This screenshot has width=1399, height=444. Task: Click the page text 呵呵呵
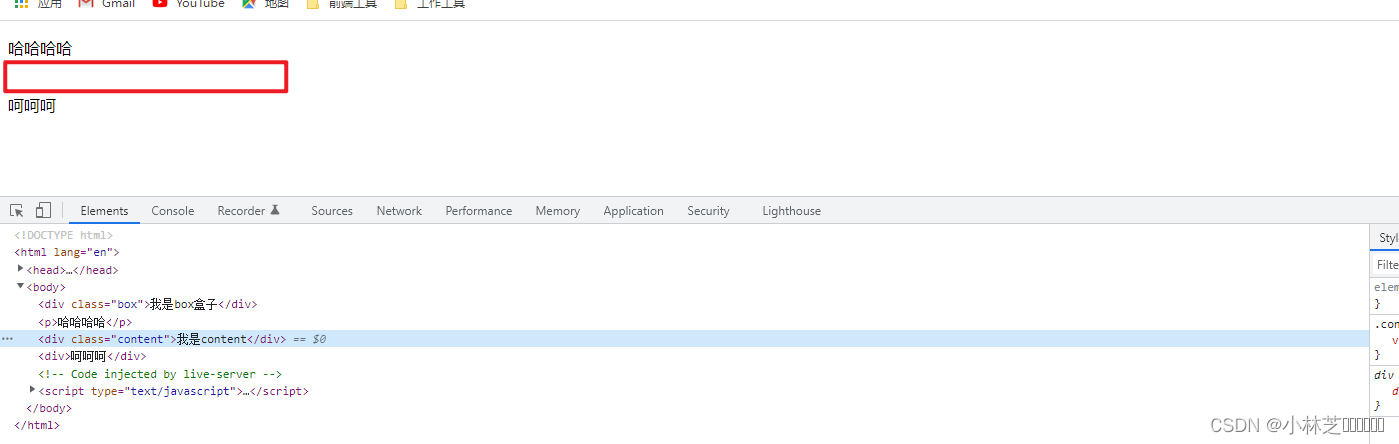[32, 105]
